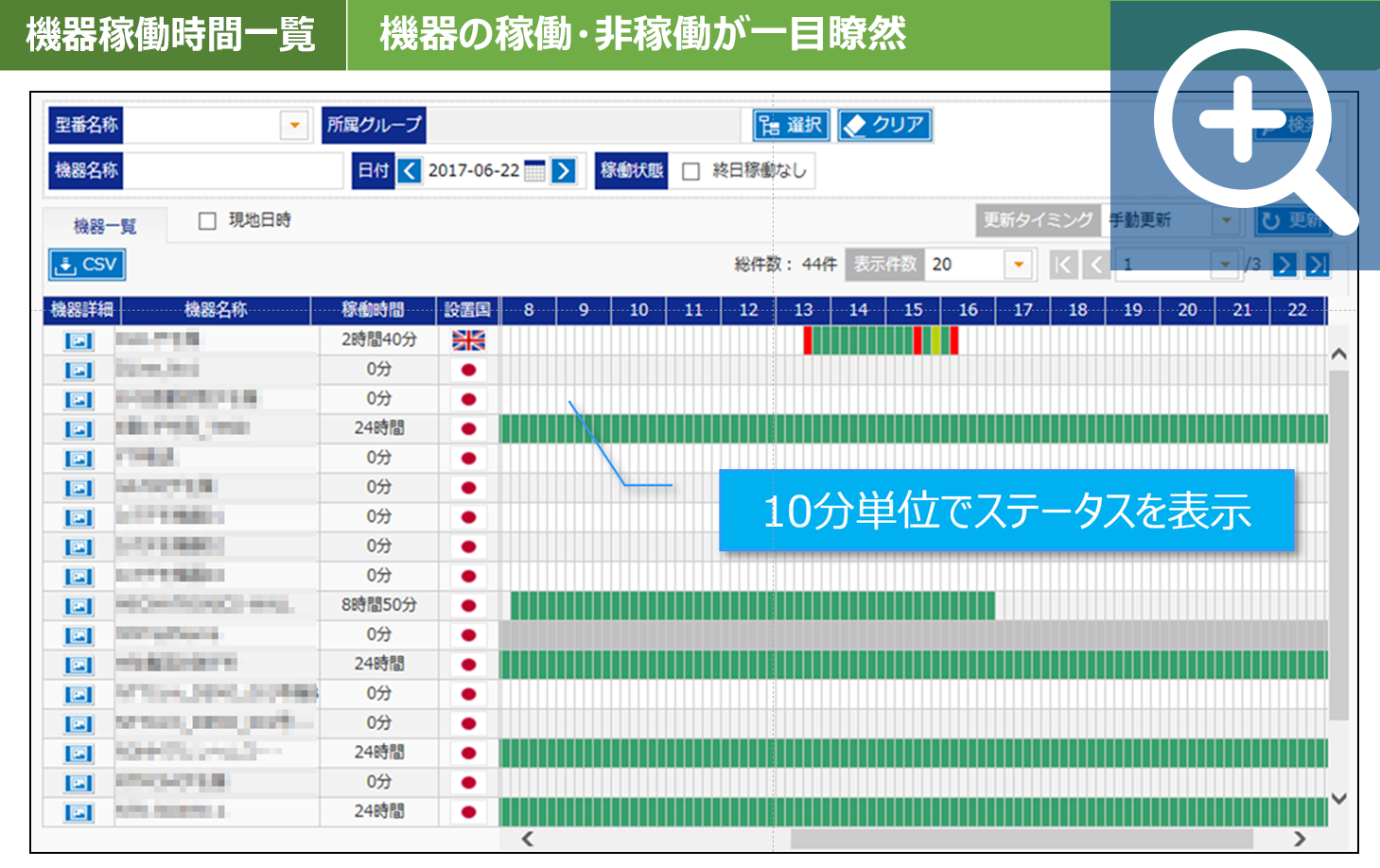Go to the previous results page
The image size is (1380, 868).
coord(1096,265)
